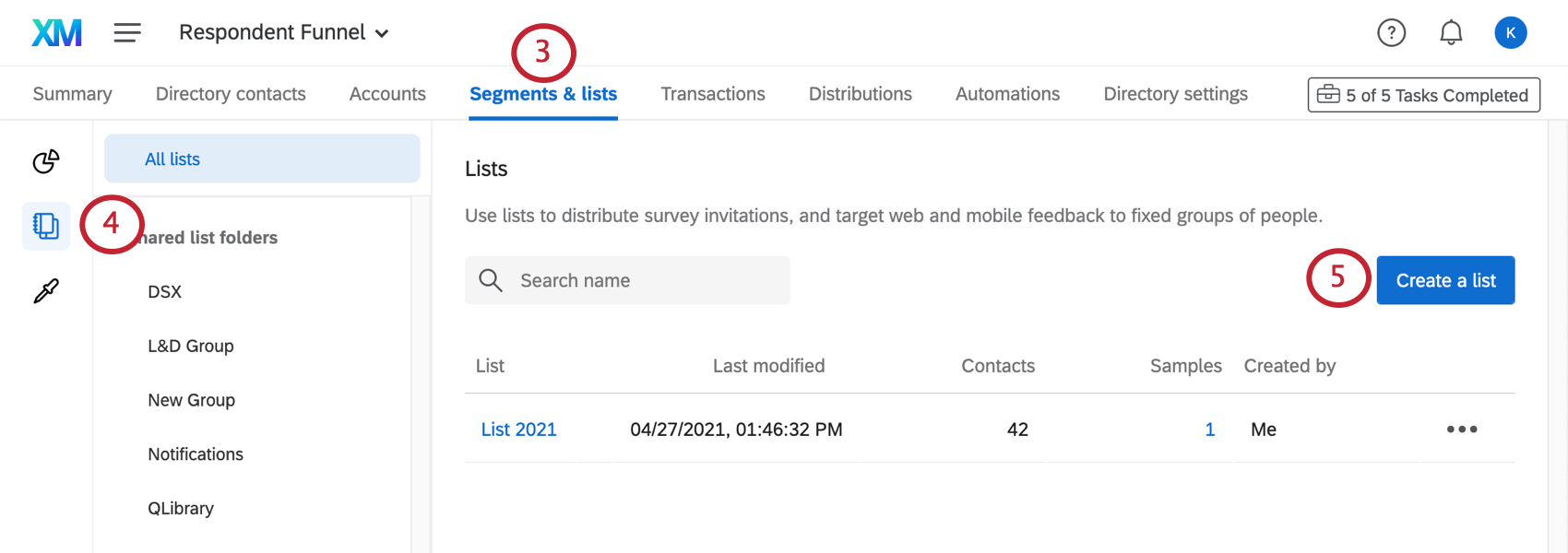The height and width of the screenshot is (553, 1568).
Task: Select the lists sidebar icon
Action: 46,226
